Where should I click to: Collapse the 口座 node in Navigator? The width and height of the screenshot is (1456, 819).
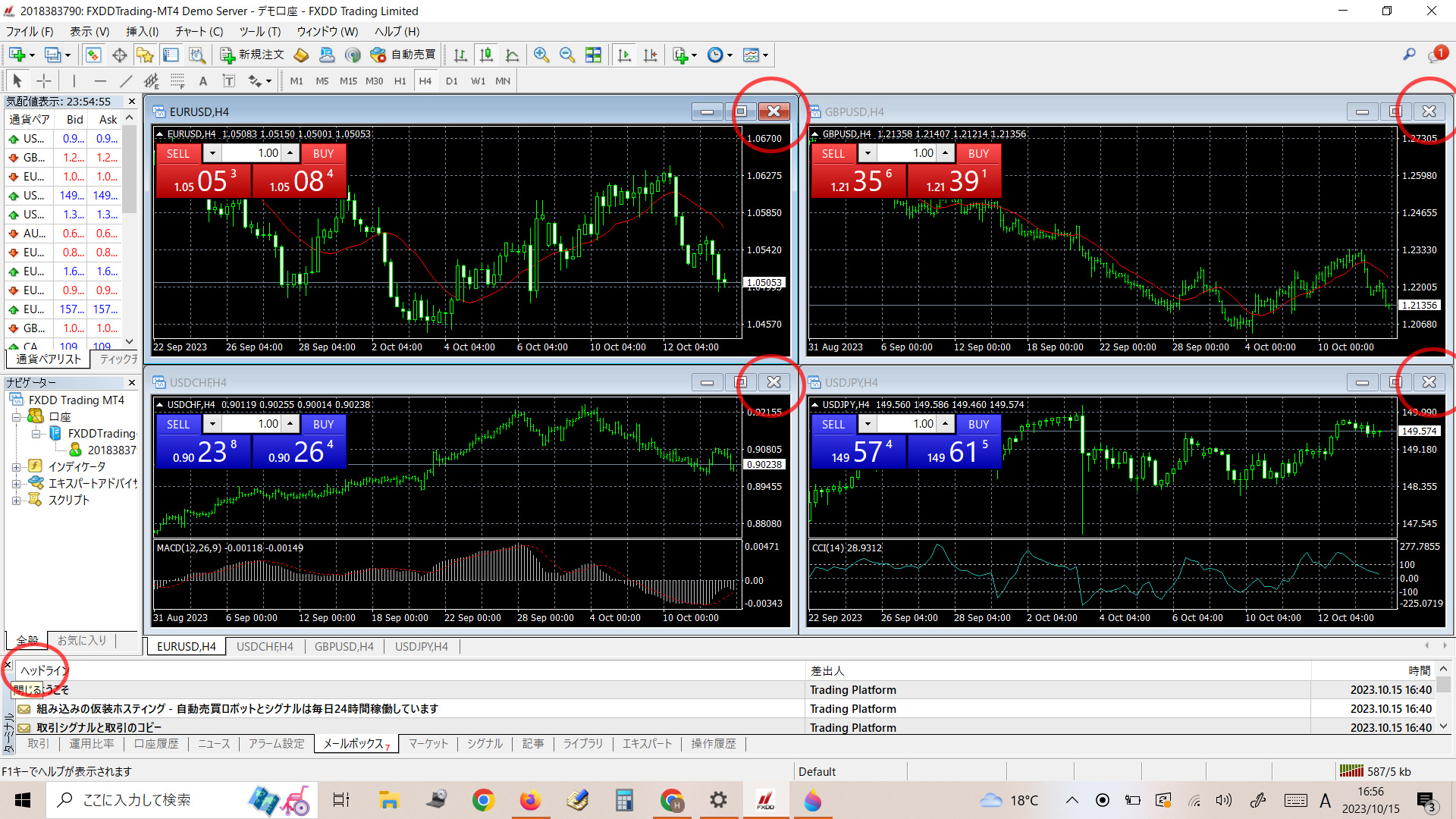point(15,416)
